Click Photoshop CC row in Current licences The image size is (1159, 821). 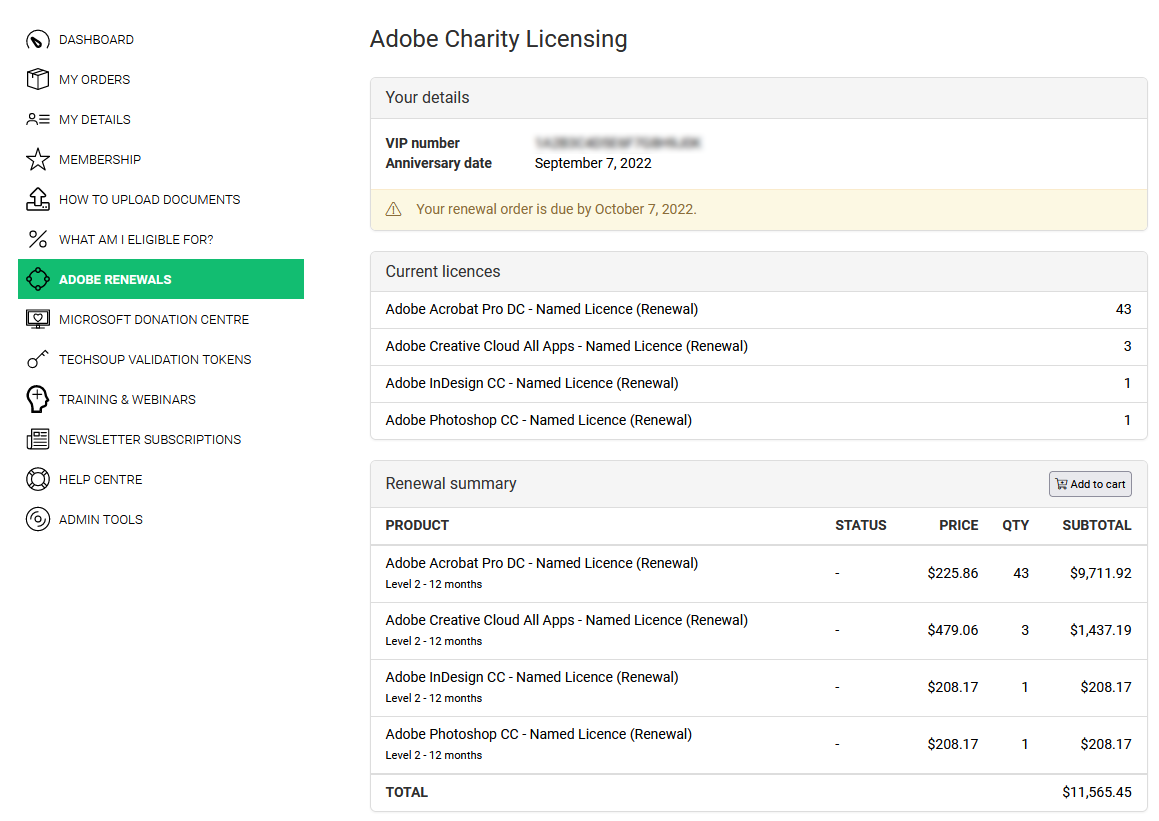pos(758,420)
